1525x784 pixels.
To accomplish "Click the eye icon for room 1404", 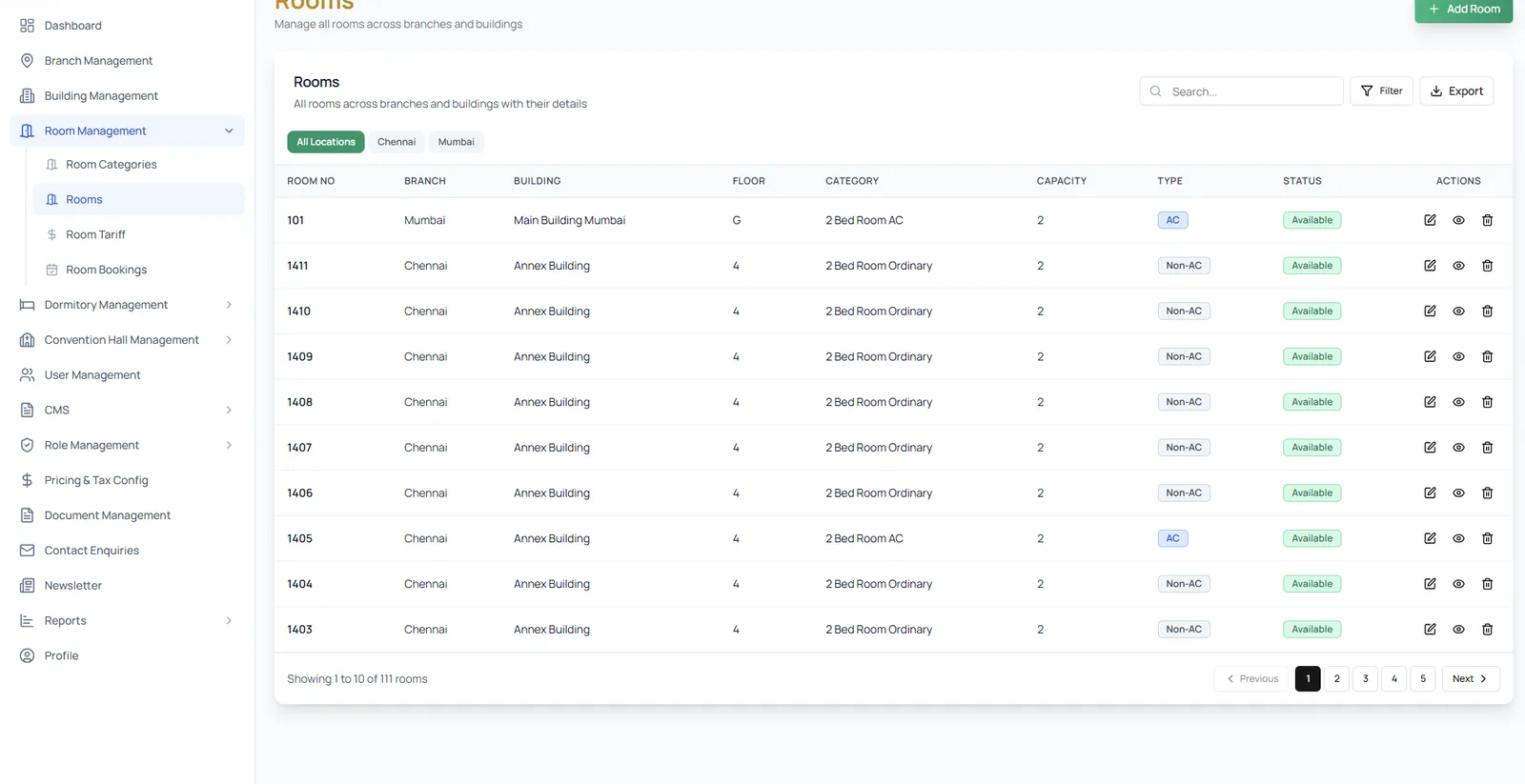I will click(x=1458, y=584).
